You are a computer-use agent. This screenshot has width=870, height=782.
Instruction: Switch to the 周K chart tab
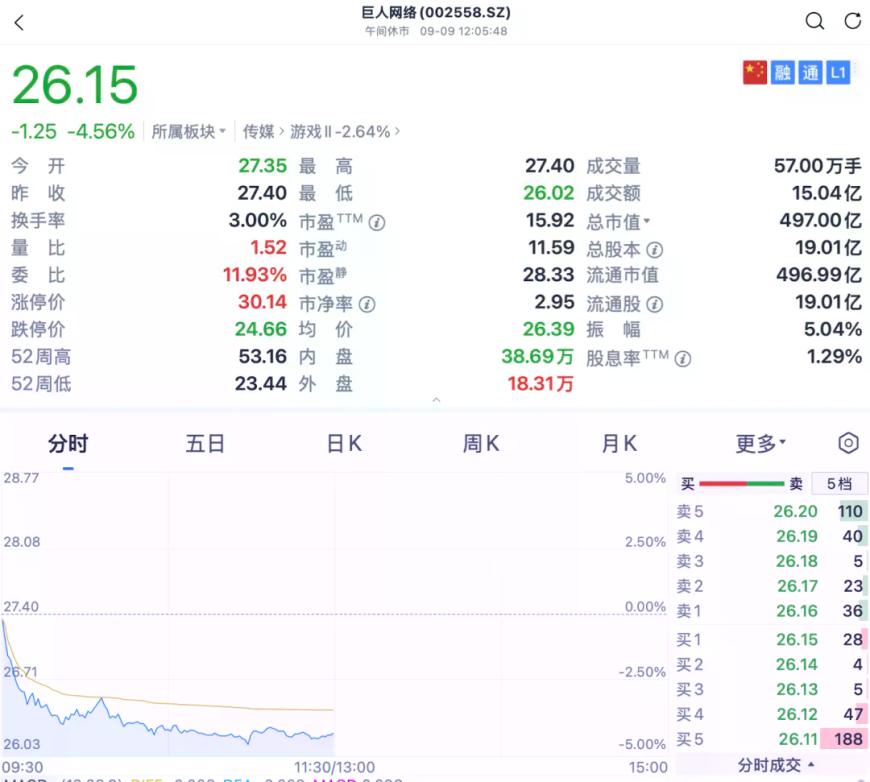coord(481,444)
